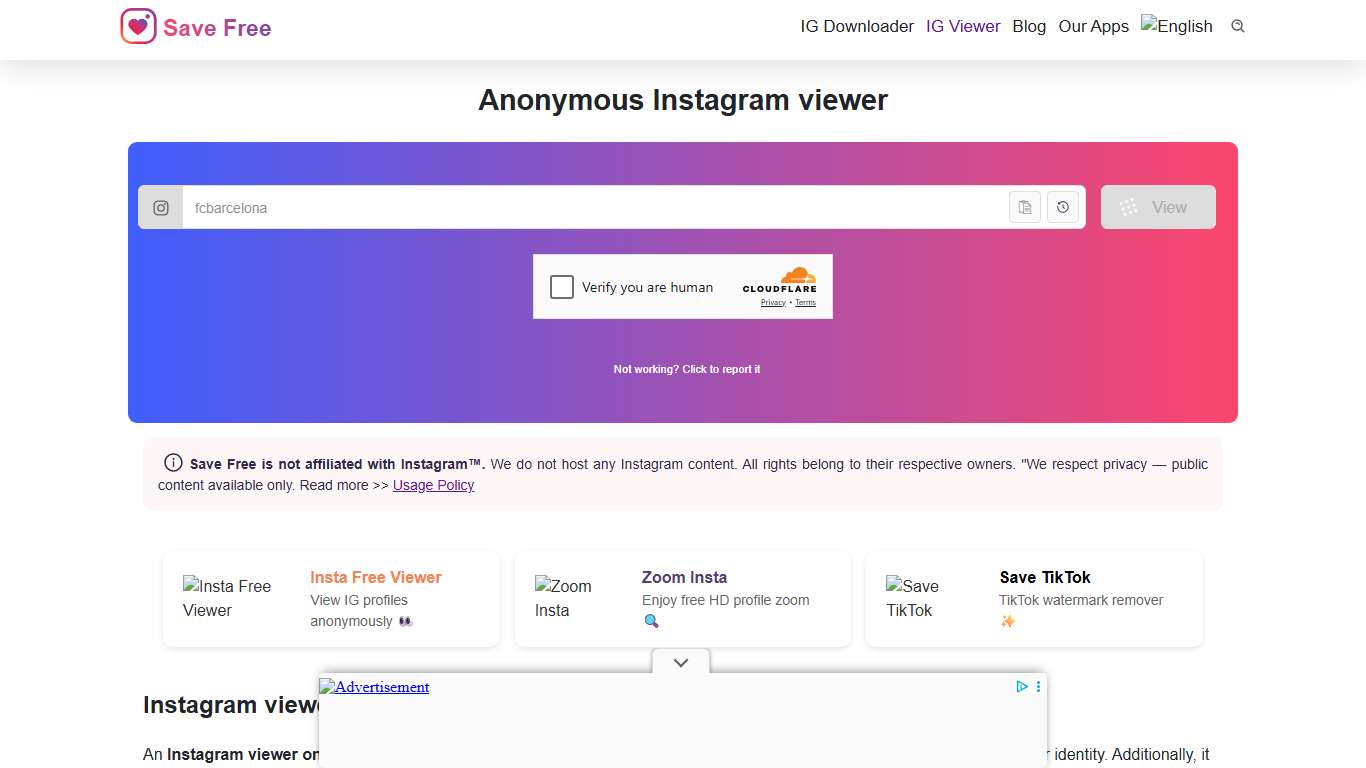Open site search via the magnifier icon
This screenshot has width=1366, height=768.
tap(1237, 26)
